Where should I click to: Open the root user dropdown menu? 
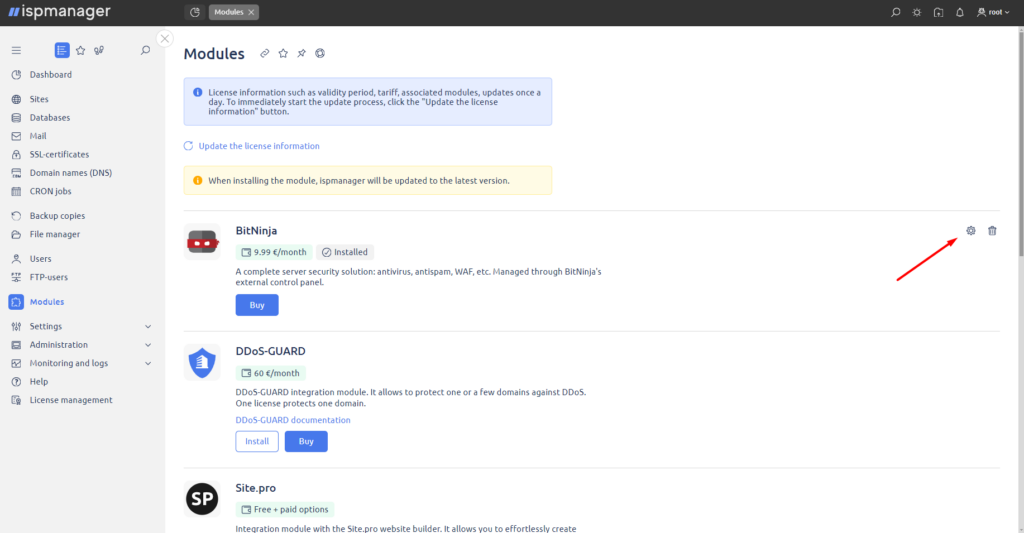point(993,12)
